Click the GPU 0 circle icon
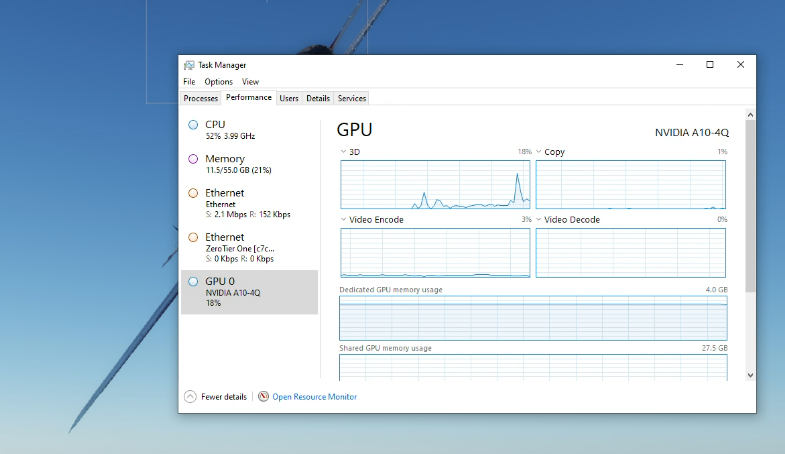 tap(193, 281)
